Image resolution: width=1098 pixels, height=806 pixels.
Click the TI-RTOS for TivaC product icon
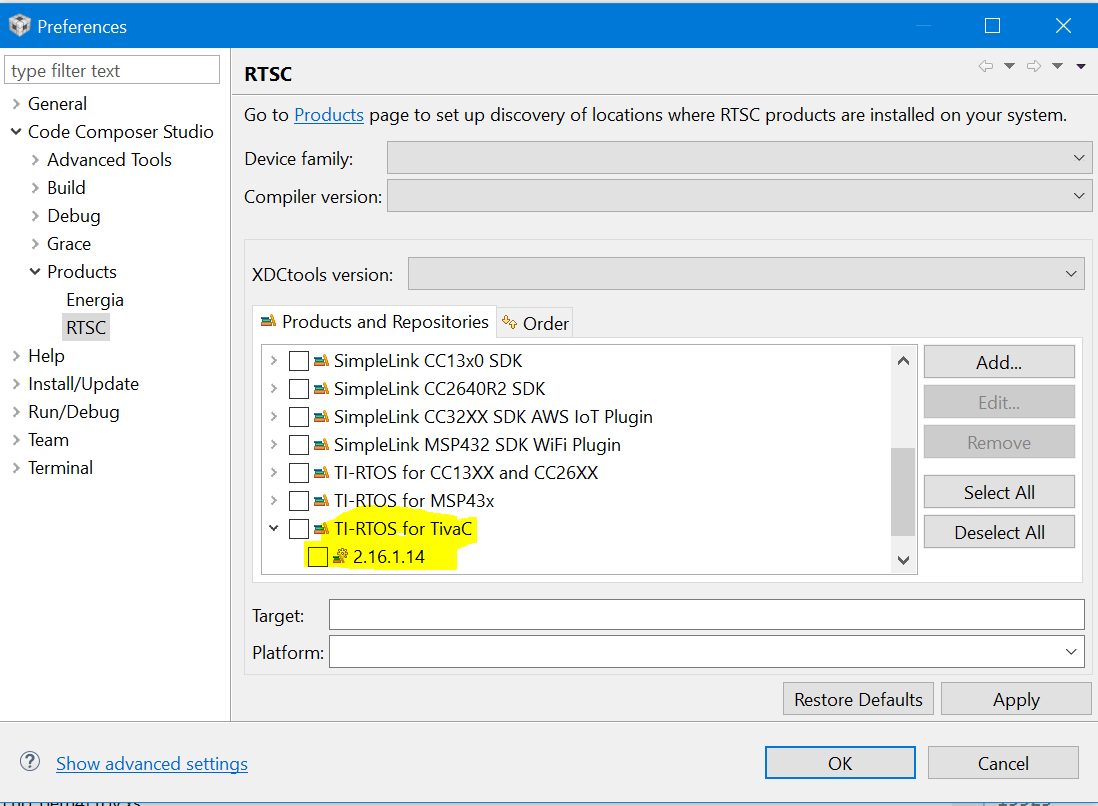(x=321, y=529)
